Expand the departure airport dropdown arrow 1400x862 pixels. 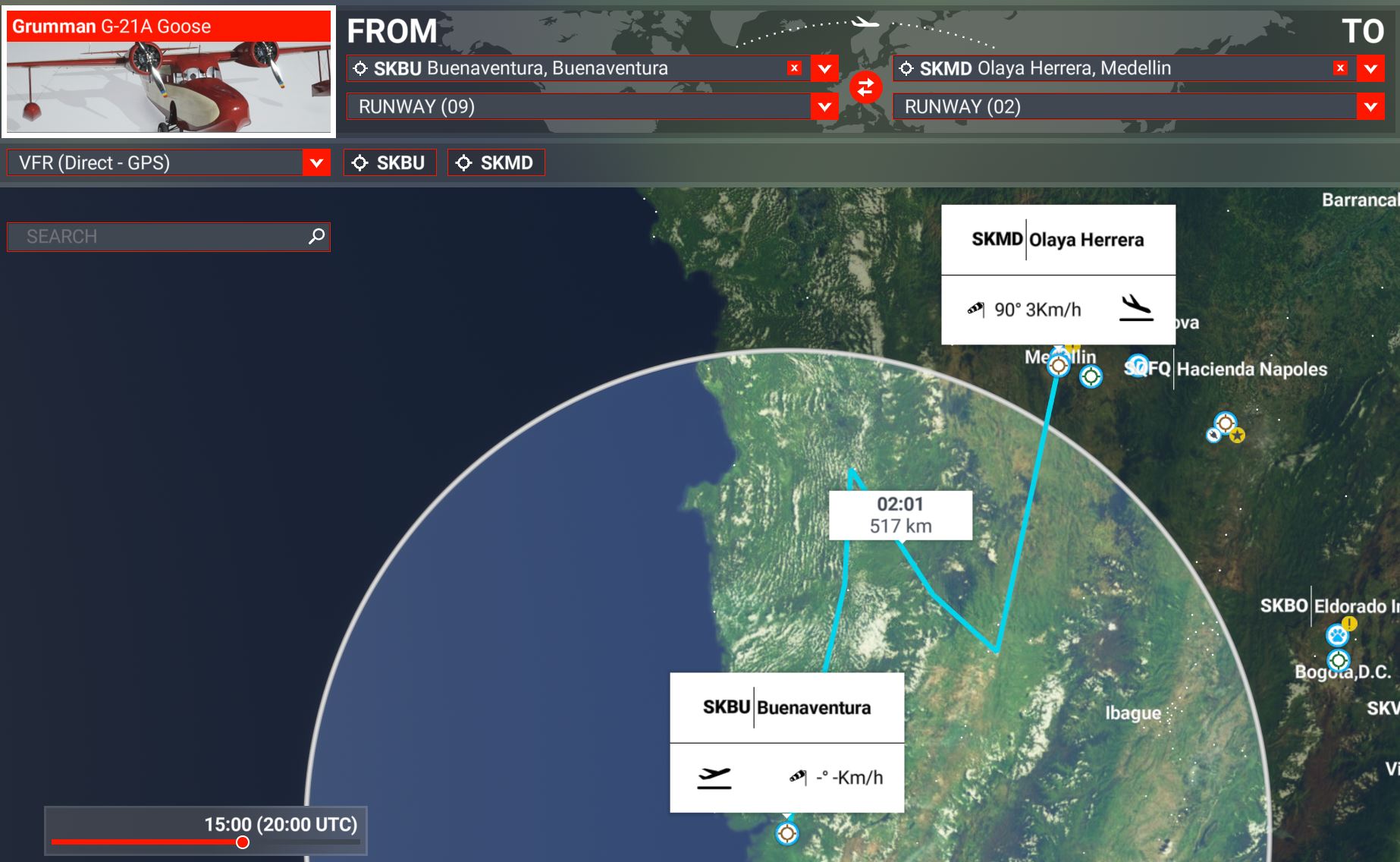[824, 68]
